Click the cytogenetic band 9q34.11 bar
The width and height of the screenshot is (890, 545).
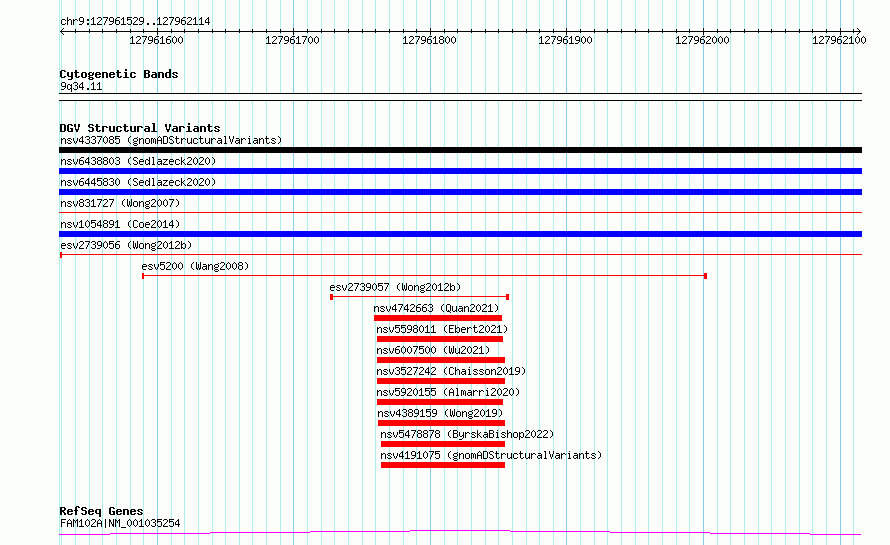(x=460, y=97)
